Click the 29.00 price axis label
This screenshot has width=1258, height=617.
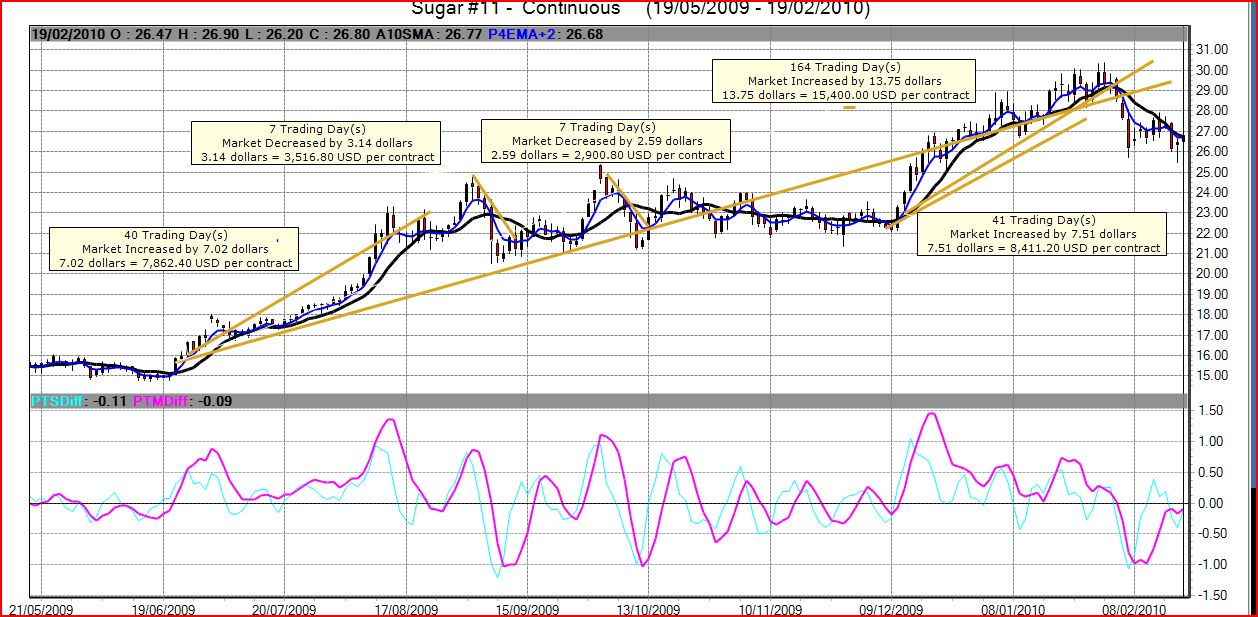point(1212,90)
